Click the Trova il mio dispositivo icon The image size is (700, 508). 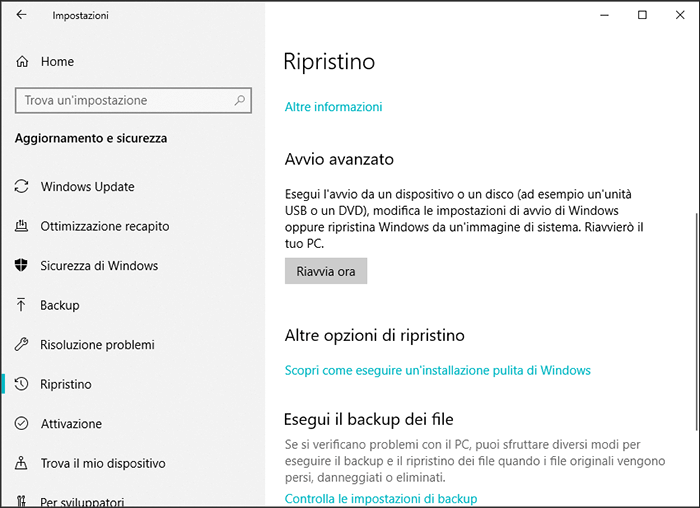(x=22, y=464)
